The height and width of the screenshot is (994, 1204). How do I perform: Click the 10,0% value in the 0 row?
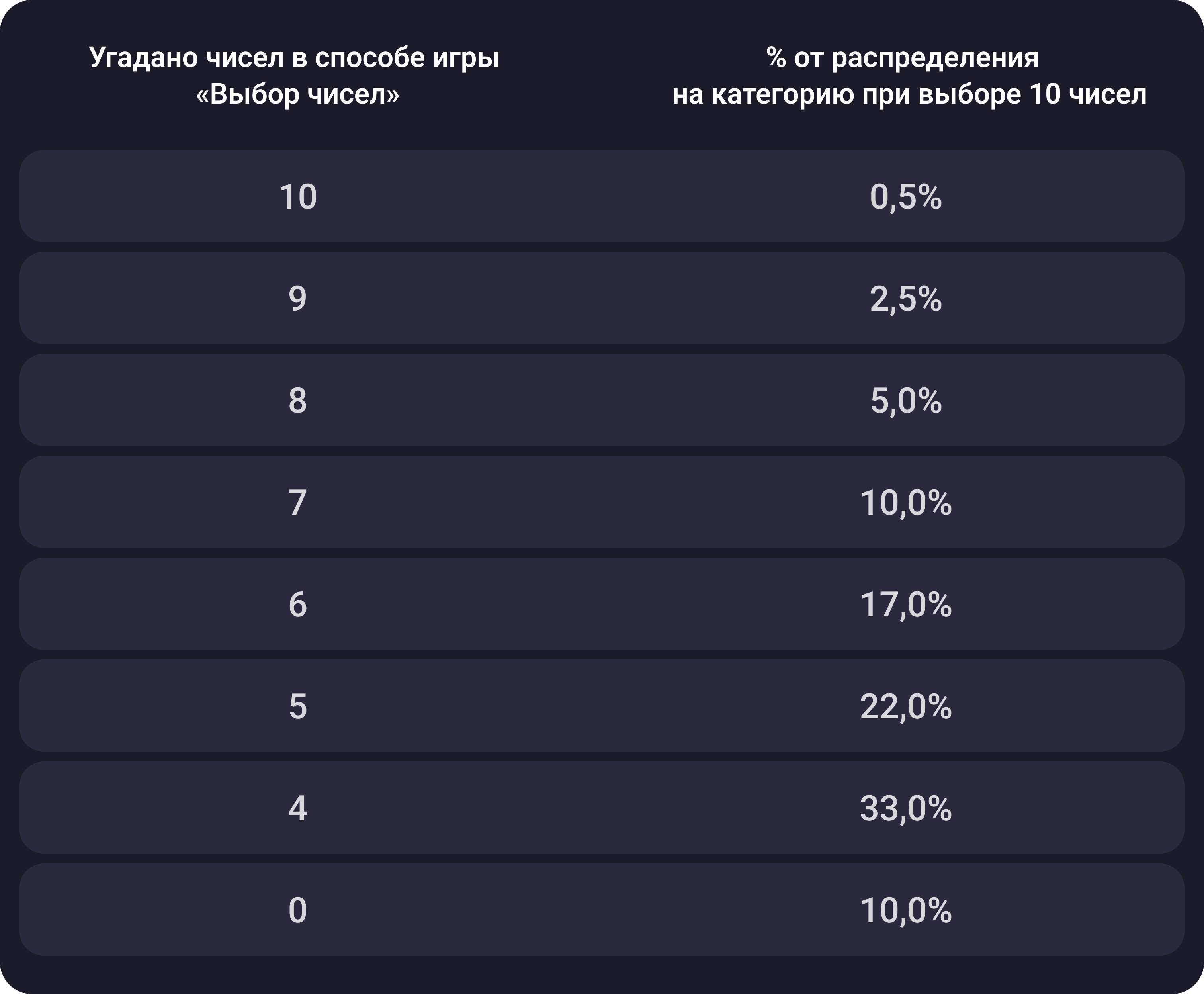tap(906, 910)
